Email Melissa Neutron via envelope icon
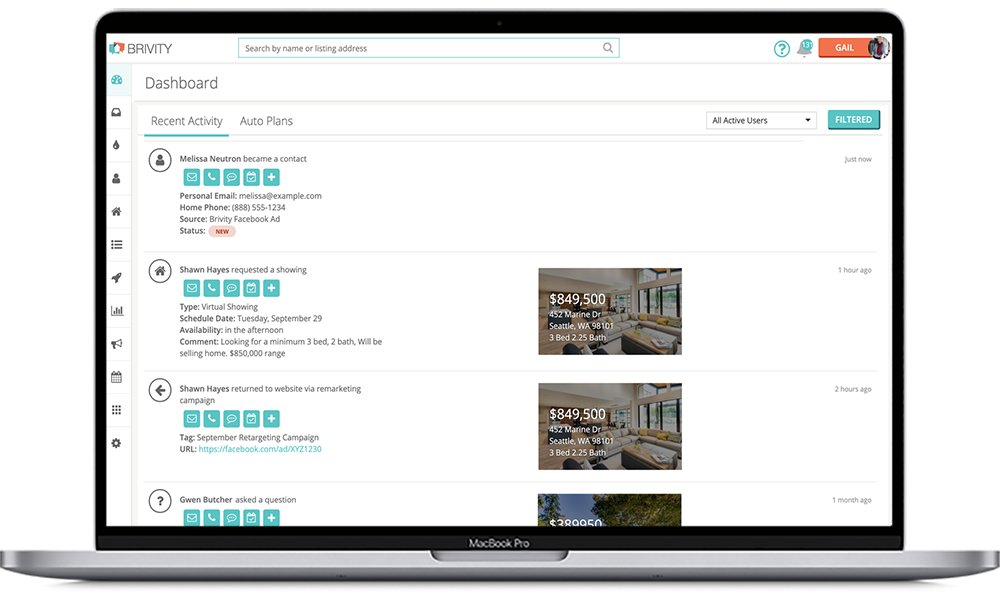 (192, 177)
